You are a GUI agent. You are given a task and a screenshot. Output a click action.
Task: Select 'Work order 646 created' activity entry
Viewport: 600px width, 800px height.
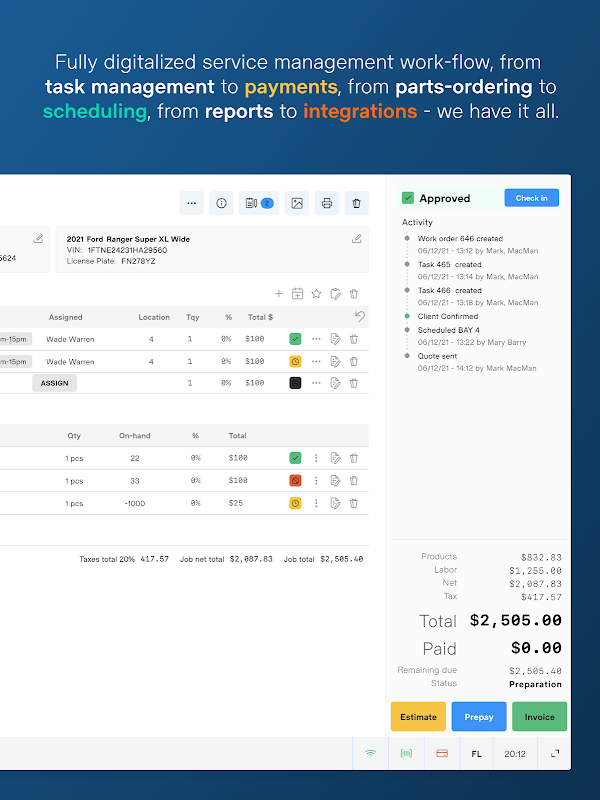click(460, 239)
